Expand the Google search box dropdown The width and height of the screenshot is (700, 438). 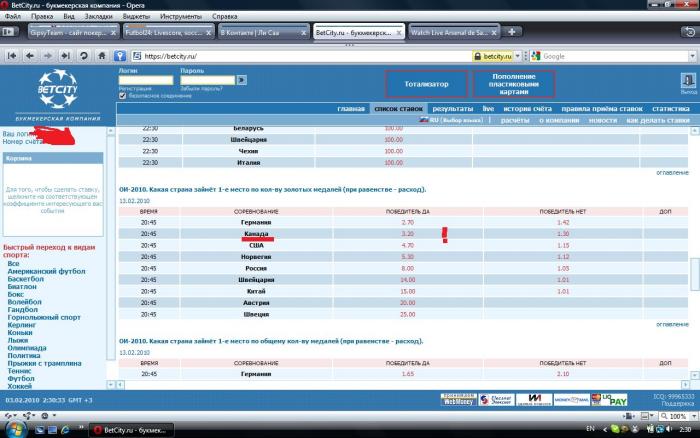[x=692, y=56]
